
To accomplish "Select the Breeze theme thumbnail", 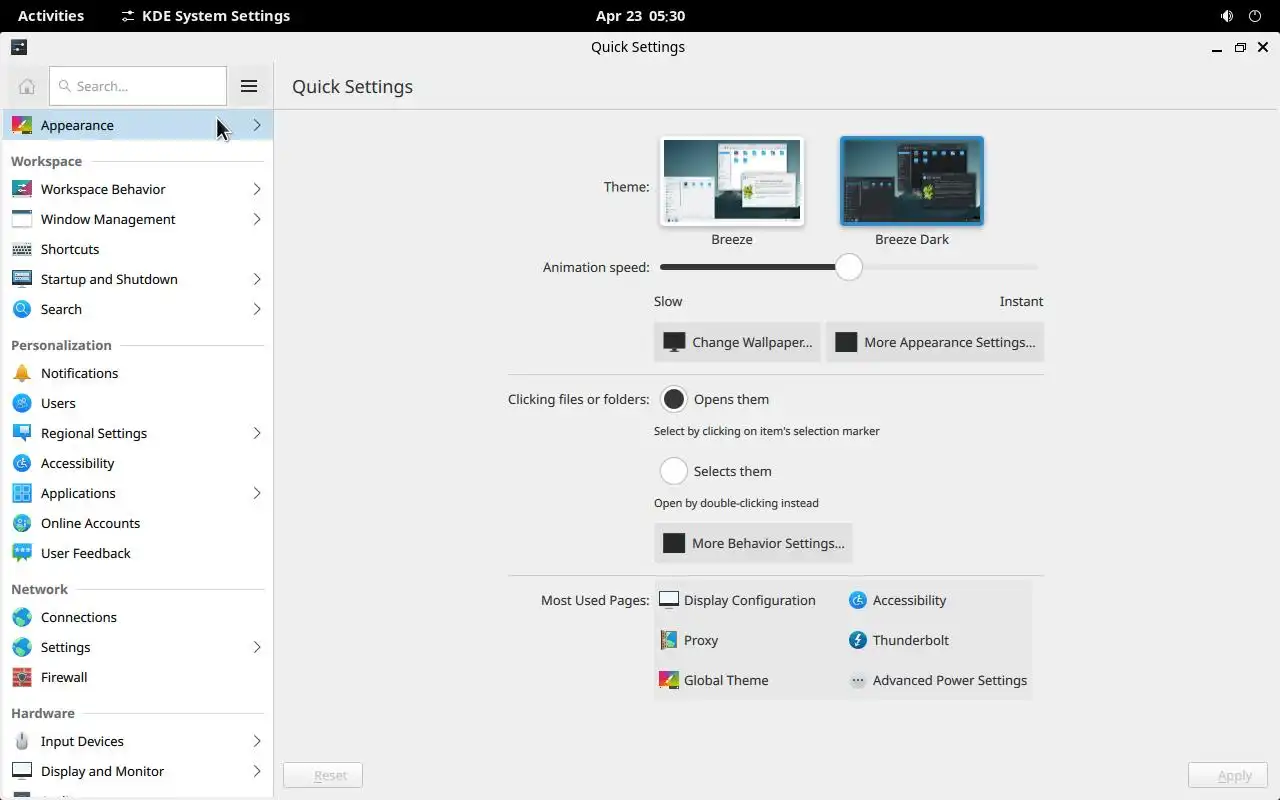I will [x=732, y=181].
